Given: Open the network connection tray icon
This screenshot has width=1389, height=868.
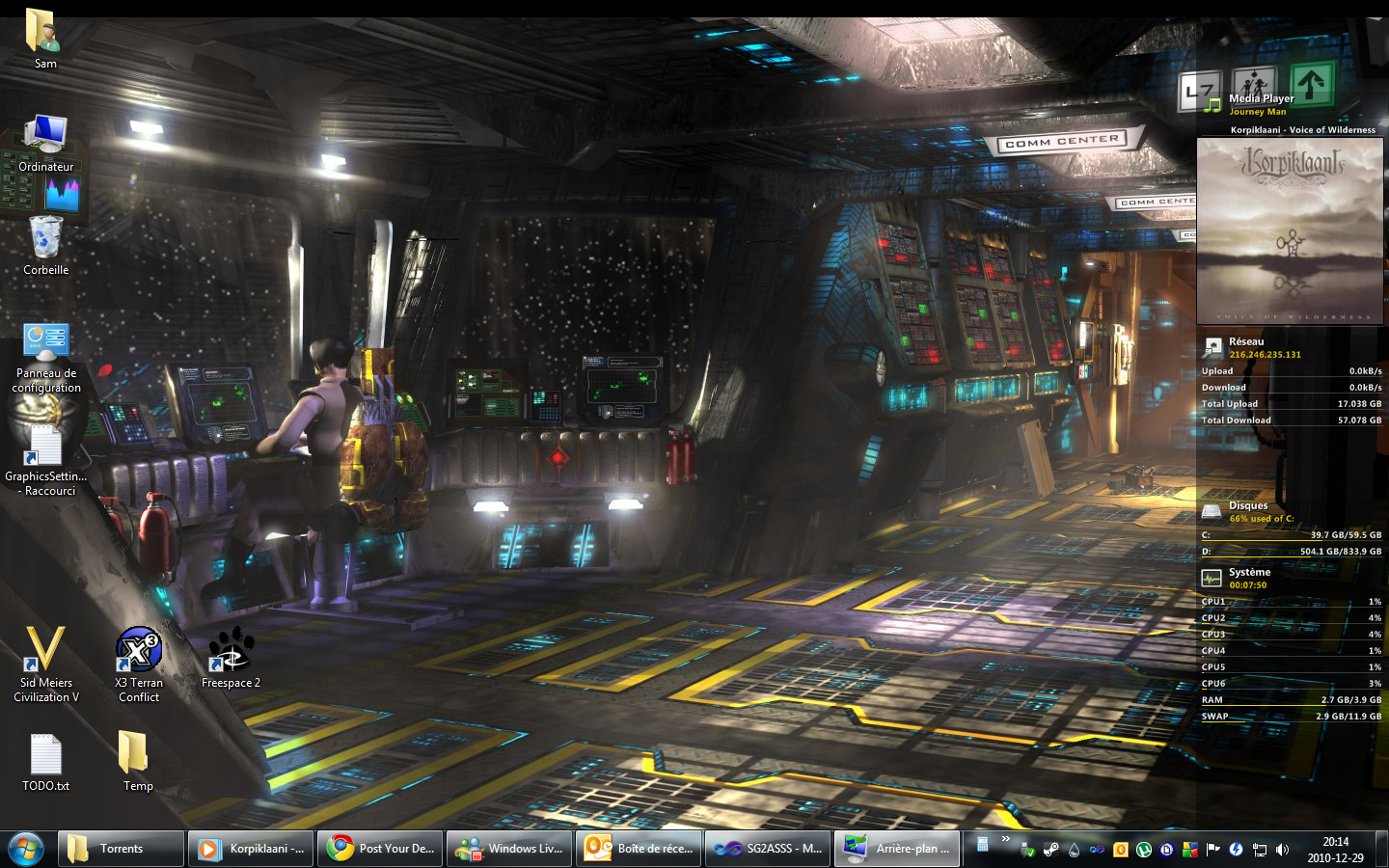Looking at the screenshot, I should [1259, 850].
